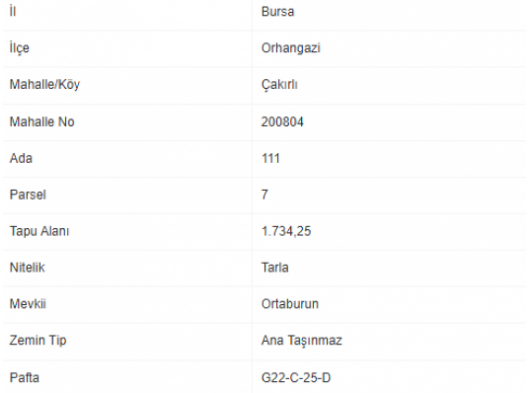This screenshot has height=393, width=530.
Task: Click the Mahalle/Köy row label
Action: pos(45,84)
